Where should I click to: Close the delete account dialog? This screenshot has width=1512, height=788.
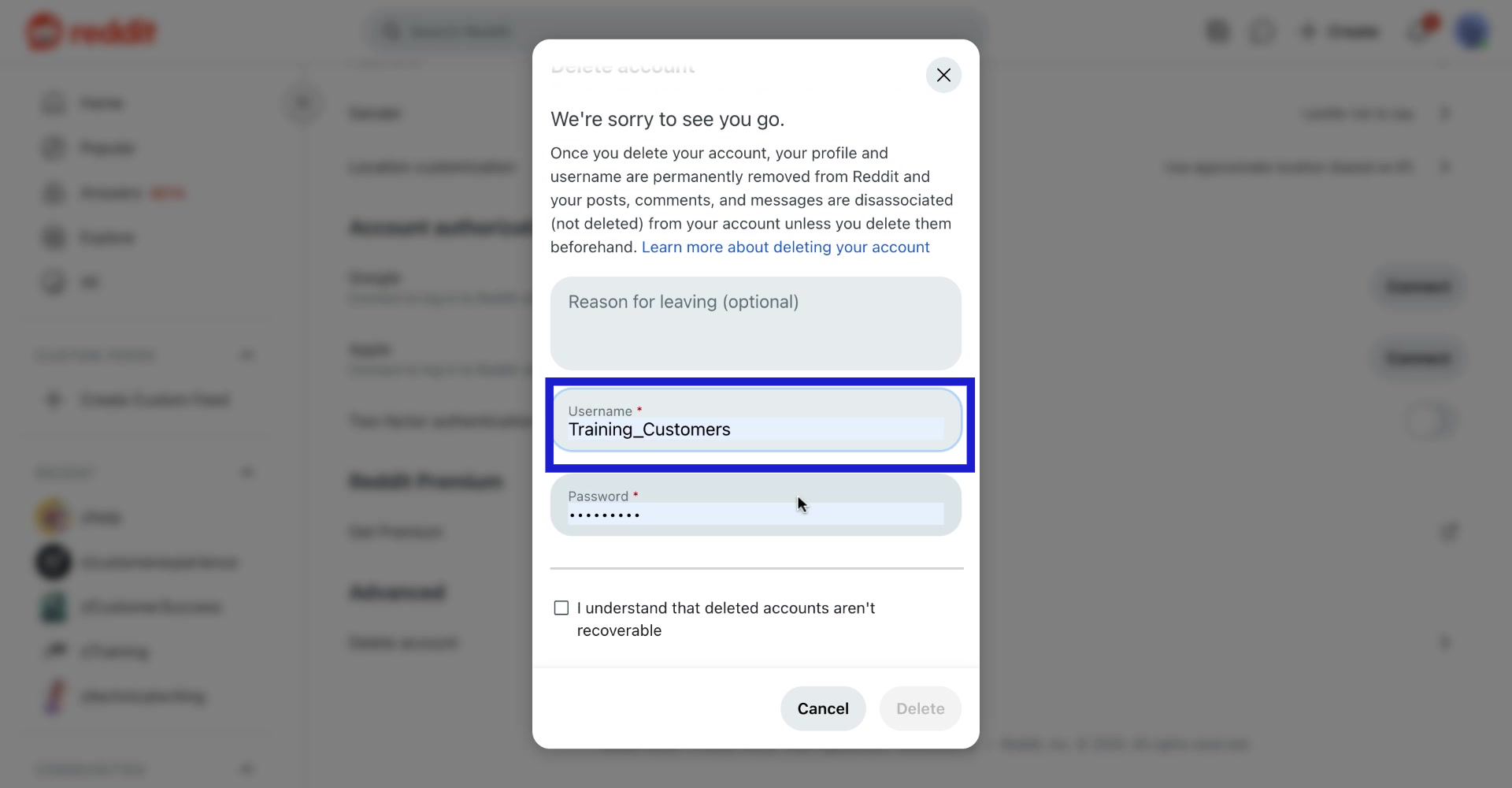click(943, 75)
